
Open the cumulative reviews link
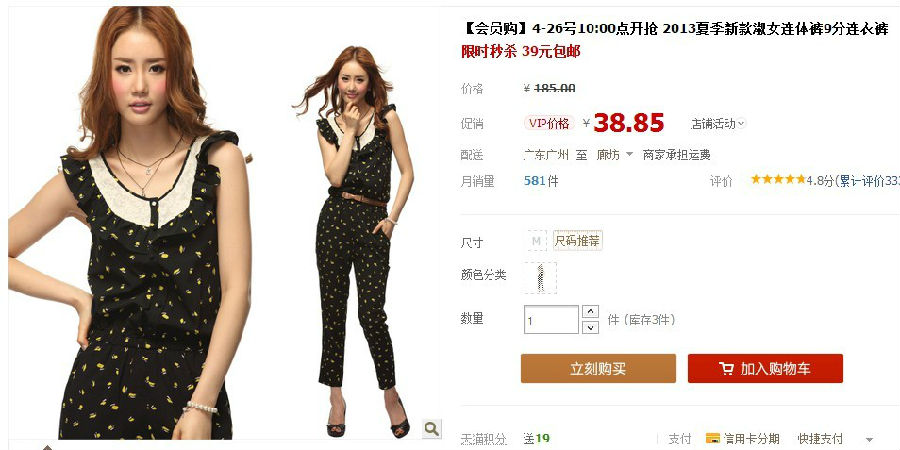[866, 181]
